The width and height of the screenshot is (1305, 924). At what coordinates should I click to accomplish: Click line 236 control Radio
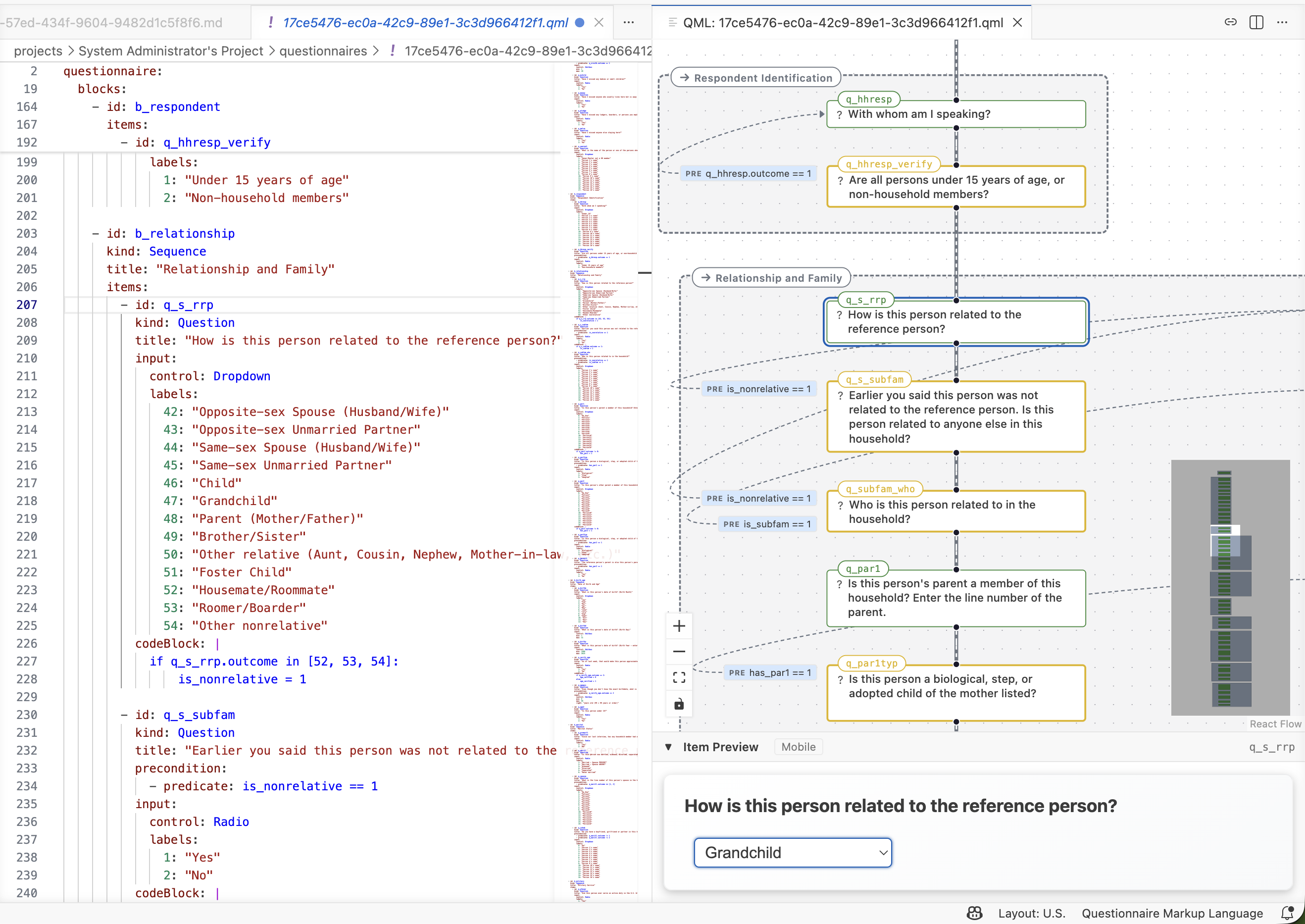pyautogui.click(x=199, y=821)
